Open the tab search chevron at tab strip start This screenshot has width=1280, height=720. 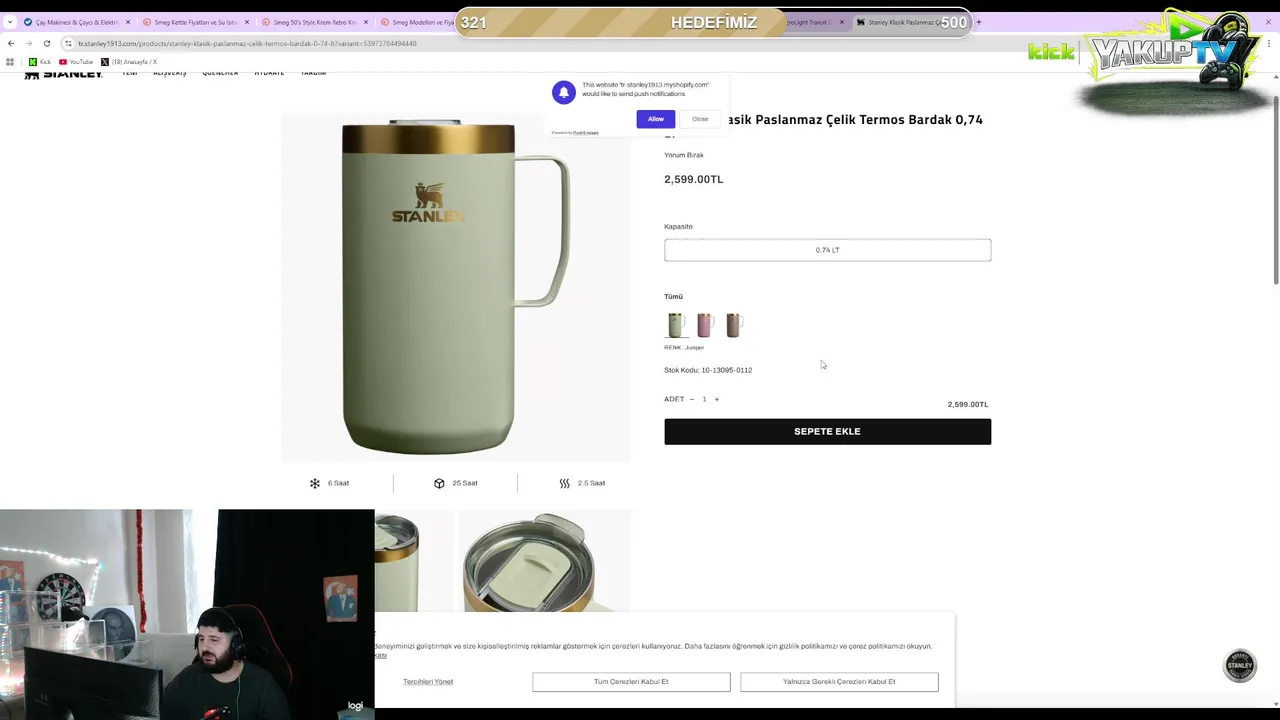tap(10, 22)
